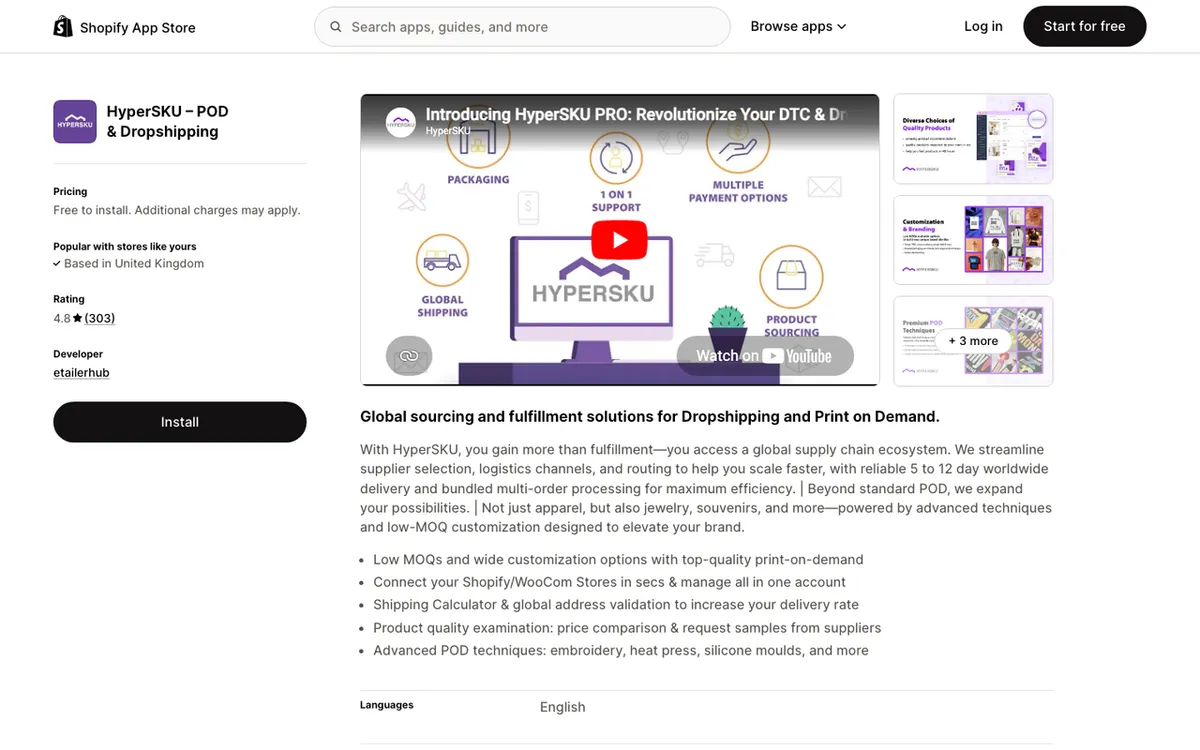Click the 1 on 1 Support icon in video
Screen dimensions: 1200x750
615,160
